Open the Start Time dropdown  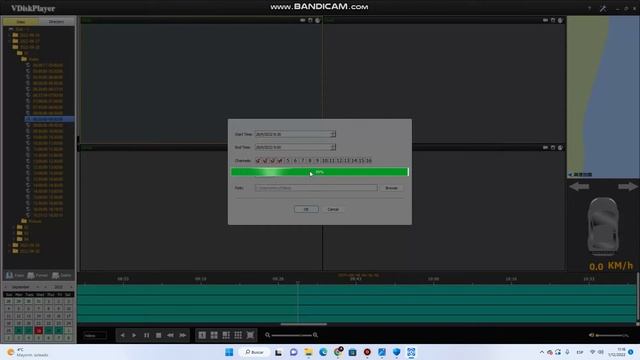click(x=333, y=134)
